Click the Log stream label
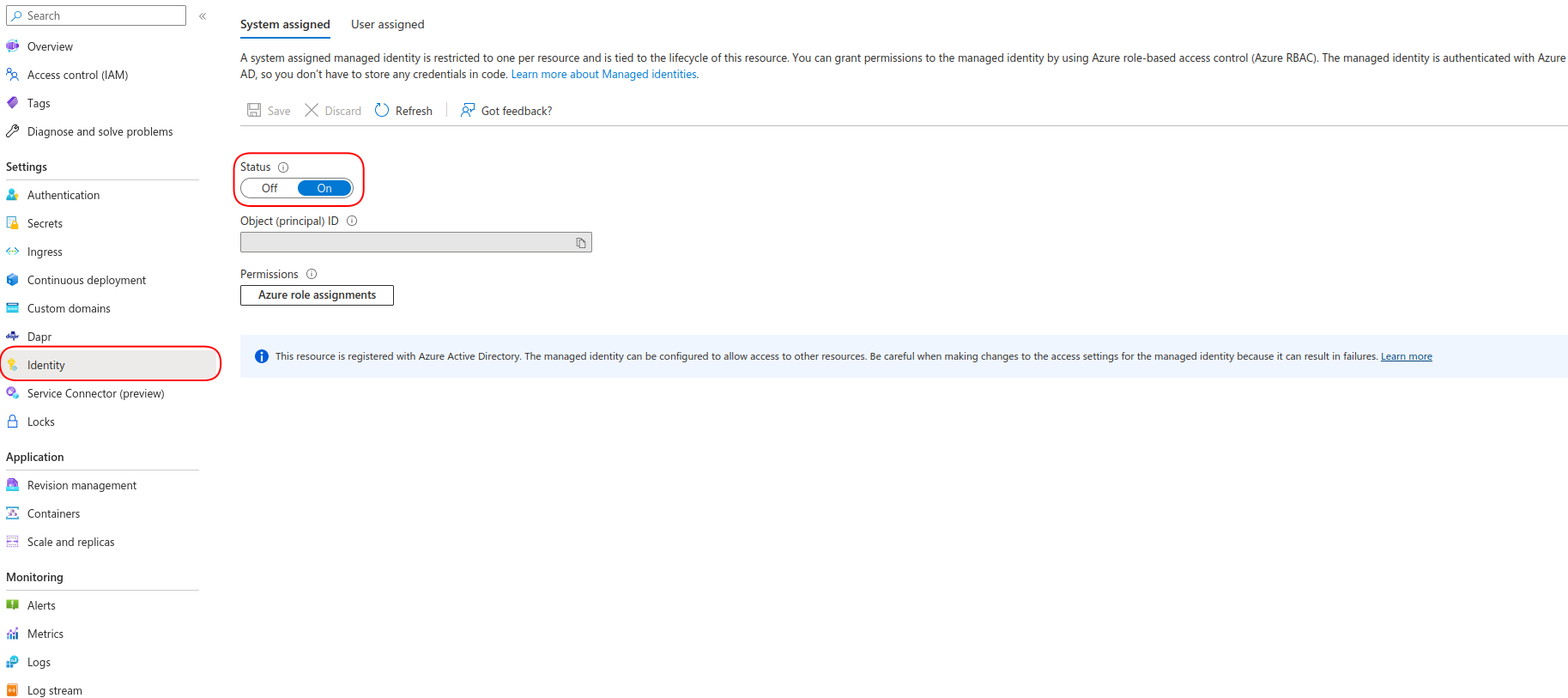This screenshot has width=1568, height=698. pos(55,690)
